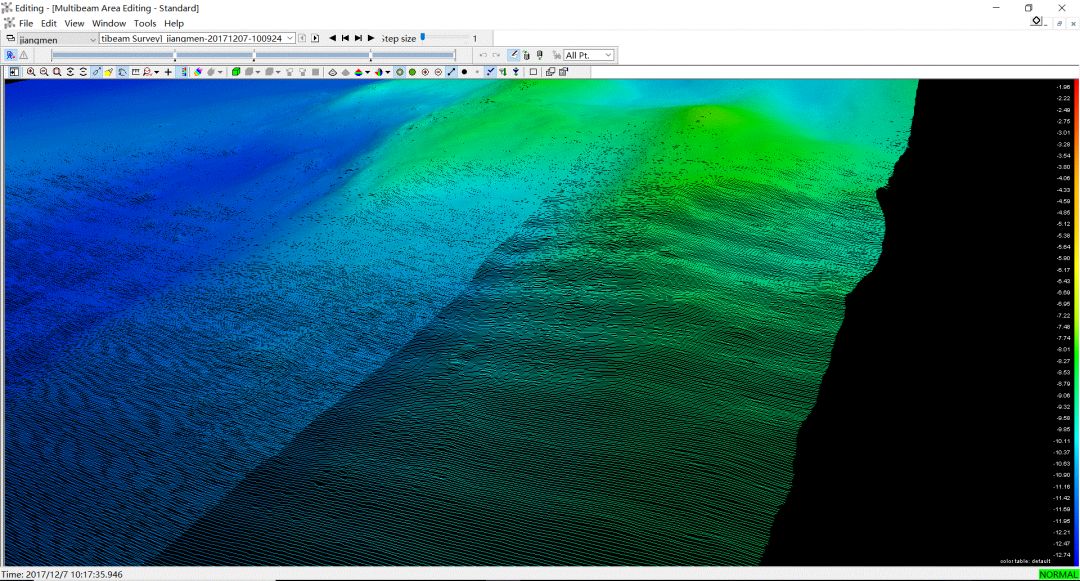This screenshot has width=1080, height=581.
Task: Click the zoom out magnifier icon
Action: point(44,72)
